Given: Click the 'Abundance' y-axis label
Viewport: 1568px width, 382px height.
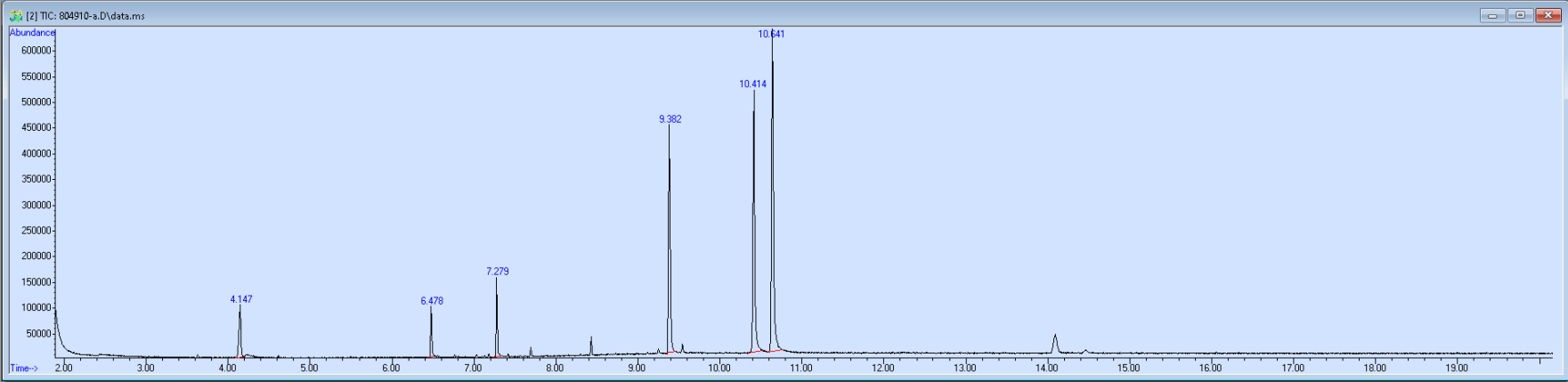Looking at the screenshot, I should pyautogui.click(x=32, y=33).
